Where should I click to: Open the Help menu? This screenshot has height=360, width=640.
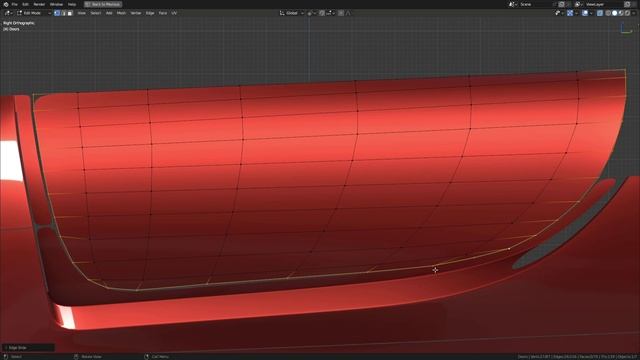[x=72, y=4]
